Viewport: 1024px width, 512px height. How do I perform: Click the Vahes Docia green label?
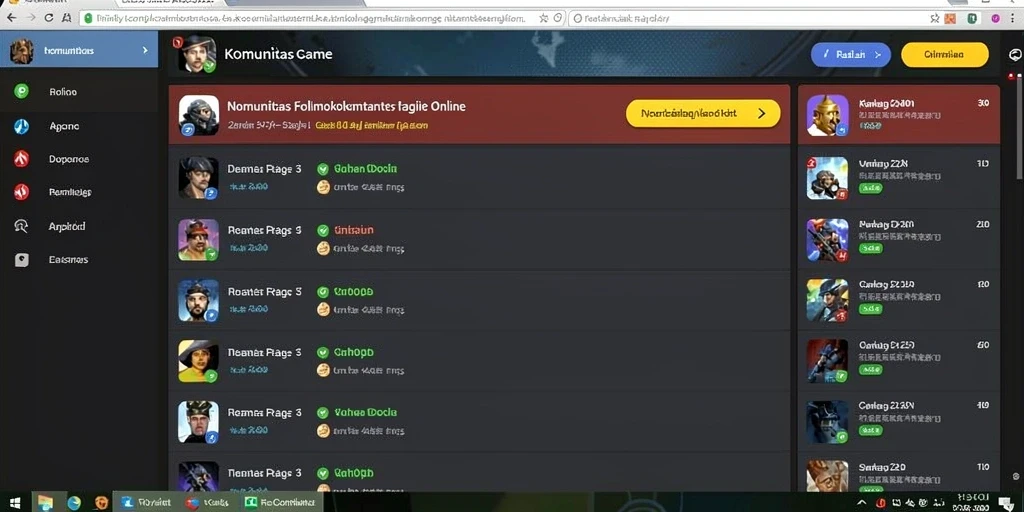(x=365, y=412)
